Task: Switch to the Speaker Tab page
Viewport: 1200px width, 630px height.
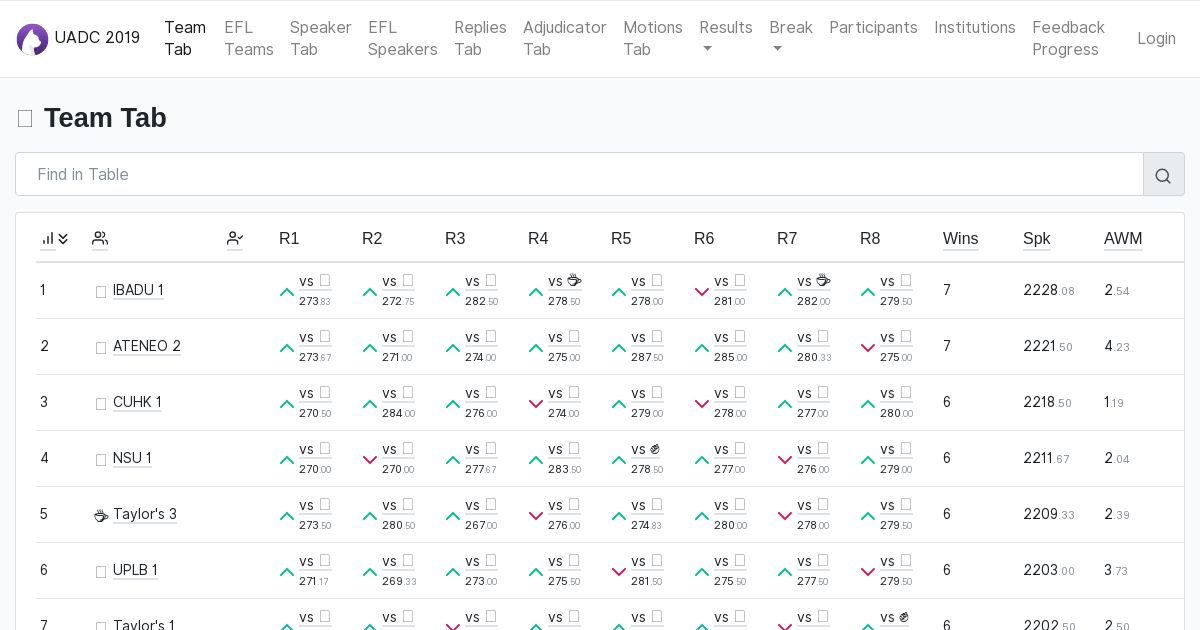Action: 320,38
